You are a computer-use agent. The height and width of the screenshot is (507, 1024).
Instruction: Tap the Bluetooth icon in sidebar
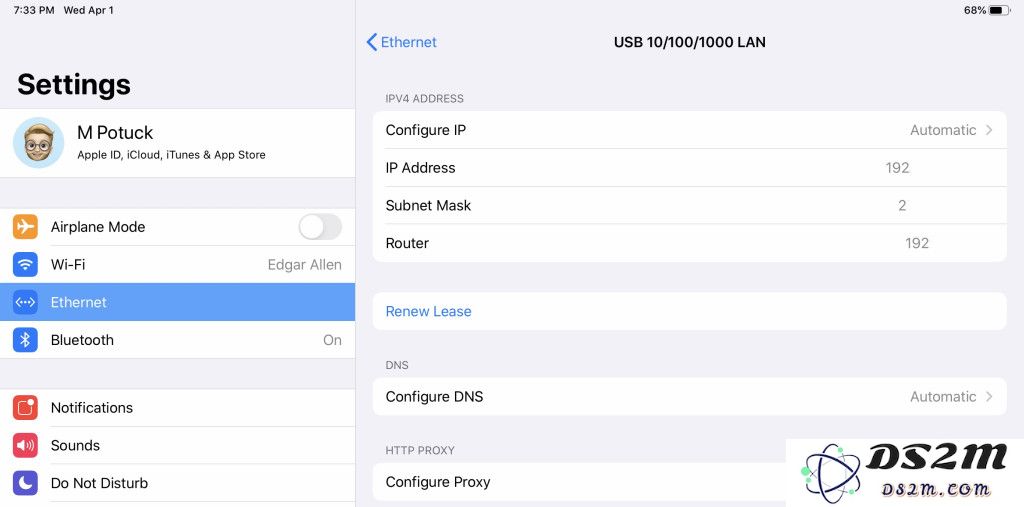click(25, 340)
